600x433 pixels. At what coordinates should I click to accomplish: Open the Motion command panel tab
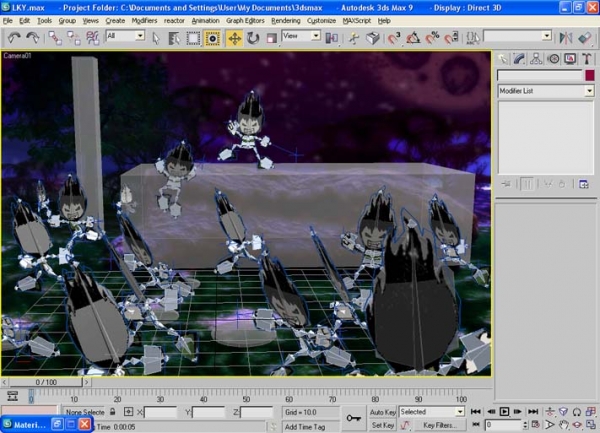[x=553, y=59]
